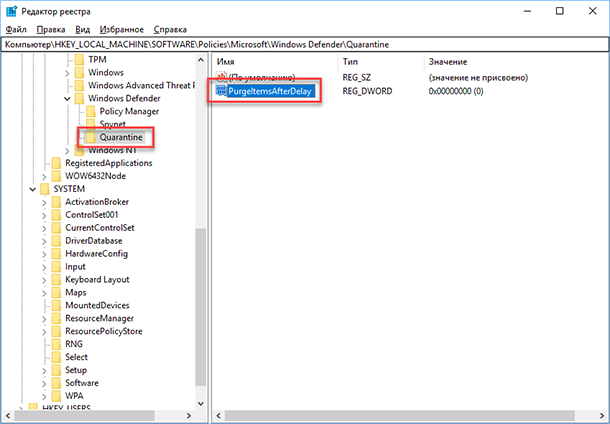Image resolution: width=610 pixels, height=424 pixels.
Task: Select the HardwareConfig folder icon
Action: click(x=56, y=254)
